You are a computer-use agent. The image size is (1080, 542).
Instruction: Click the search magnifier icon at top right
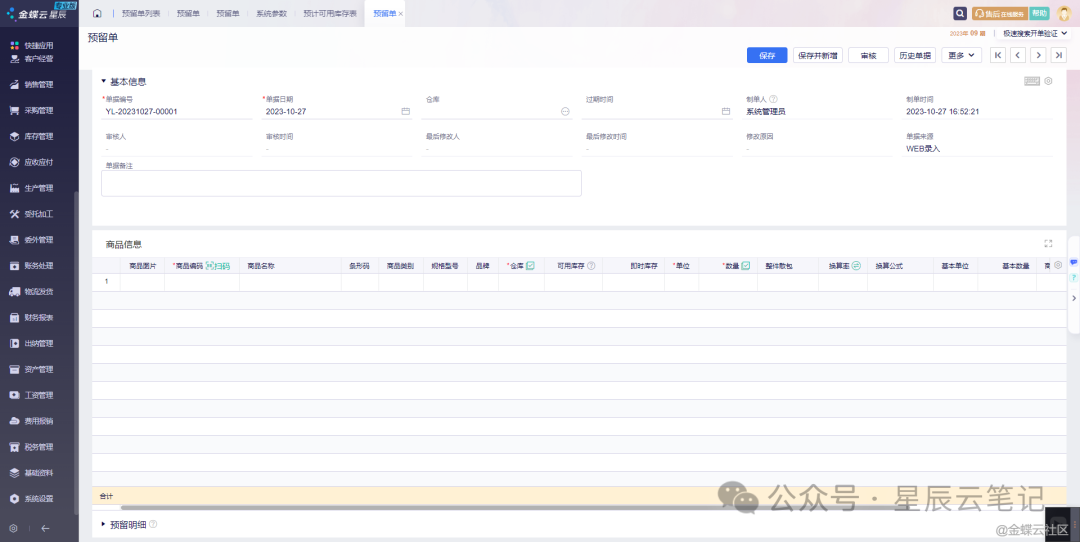pyautogui.click(x=960, y=14)
